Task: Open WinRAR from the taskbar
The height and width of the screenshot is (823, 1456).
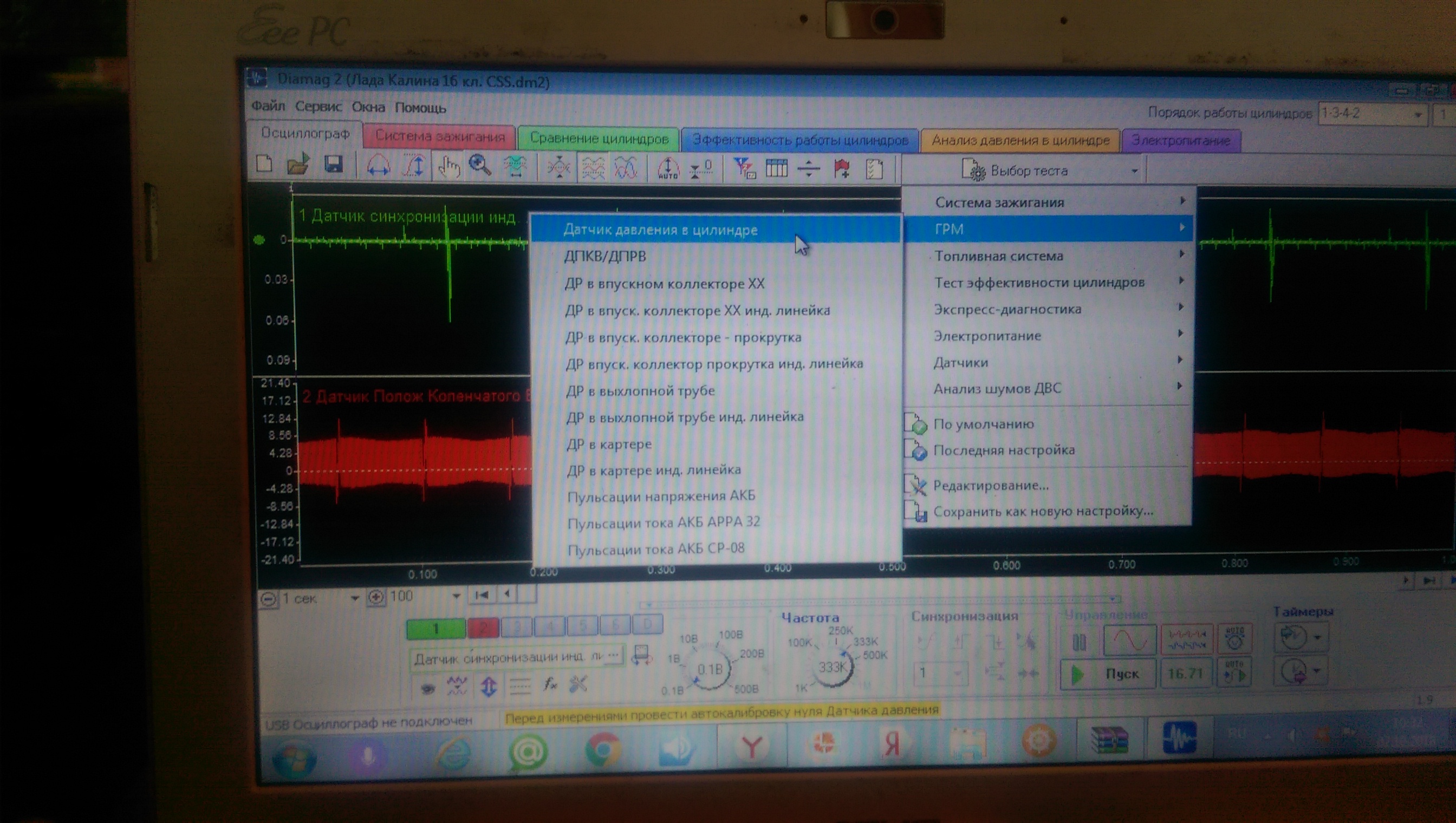Action: point(1109,739)
